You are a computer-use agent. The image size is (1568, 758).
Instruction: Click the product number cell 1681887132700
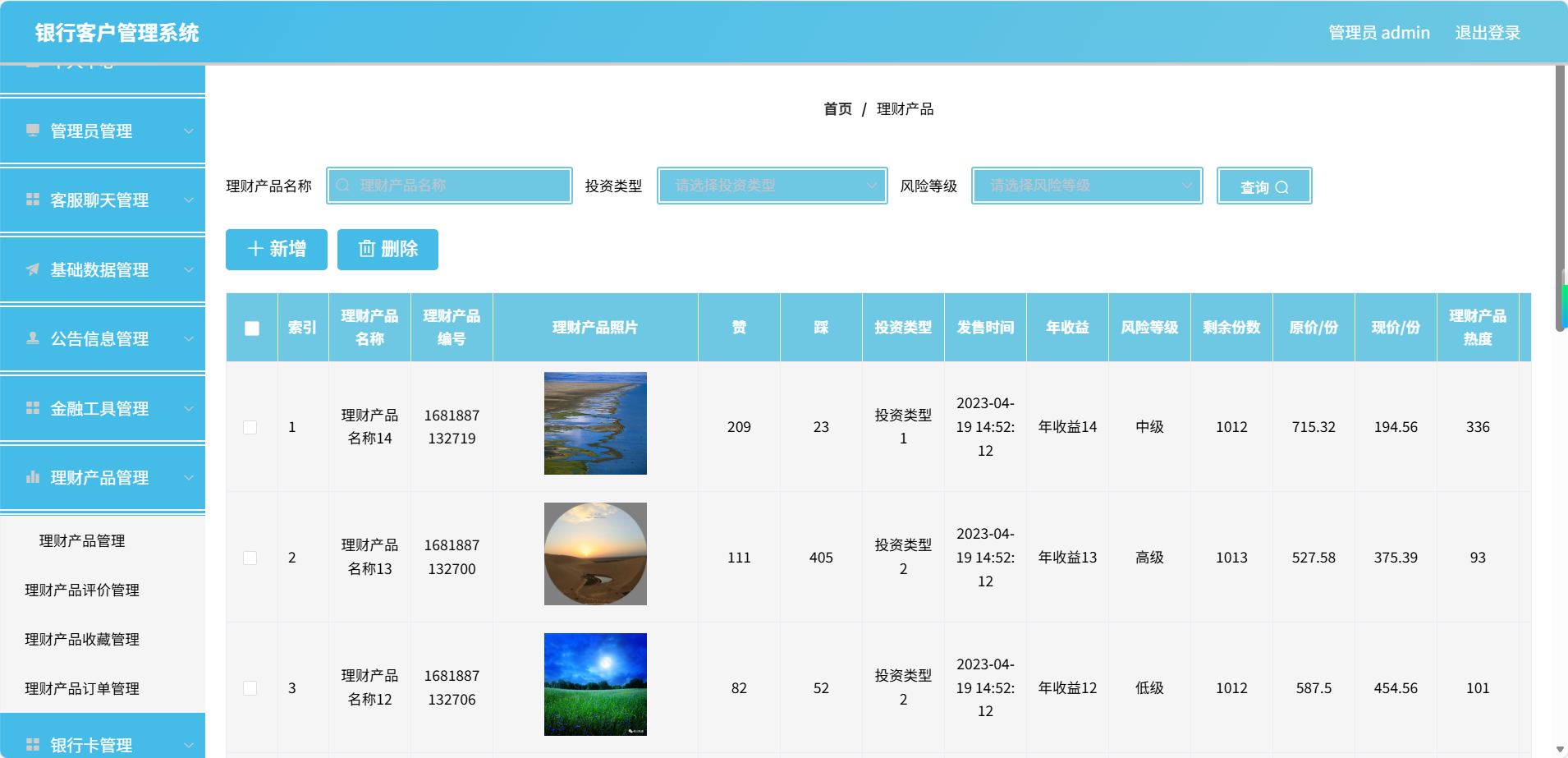coord(452,557)
